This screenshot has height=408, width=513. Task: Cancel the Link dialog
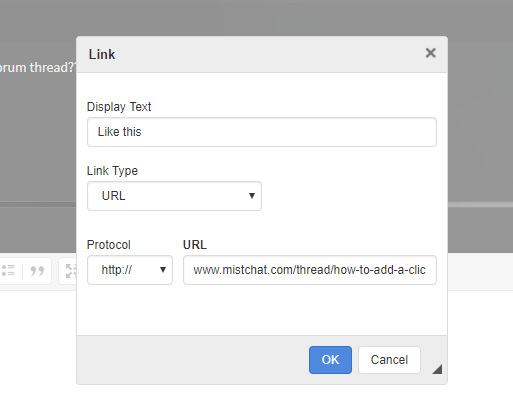[389, 360]
